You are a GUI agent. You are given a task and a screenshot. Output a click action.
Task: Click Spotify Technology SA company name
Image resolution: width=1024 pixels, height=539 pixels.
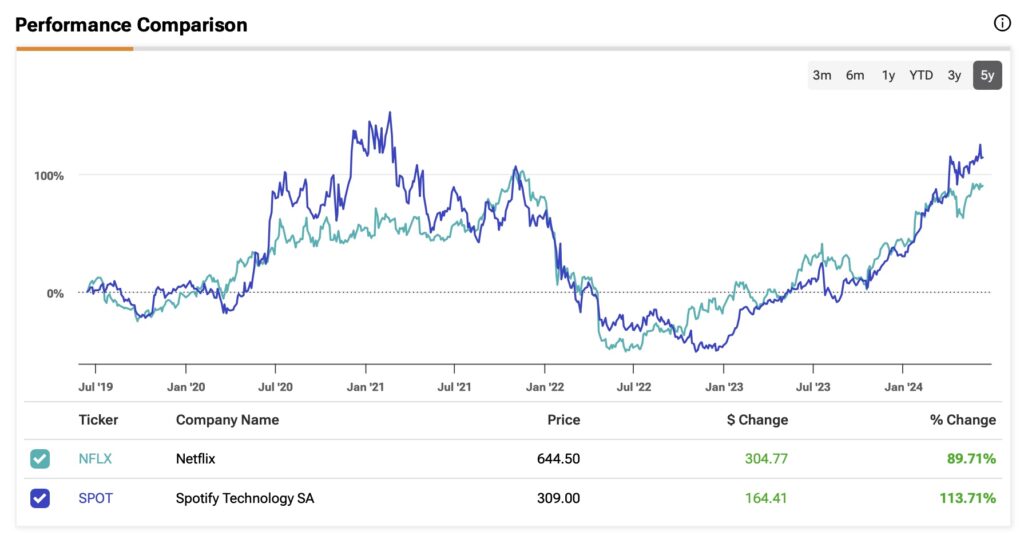245,498
